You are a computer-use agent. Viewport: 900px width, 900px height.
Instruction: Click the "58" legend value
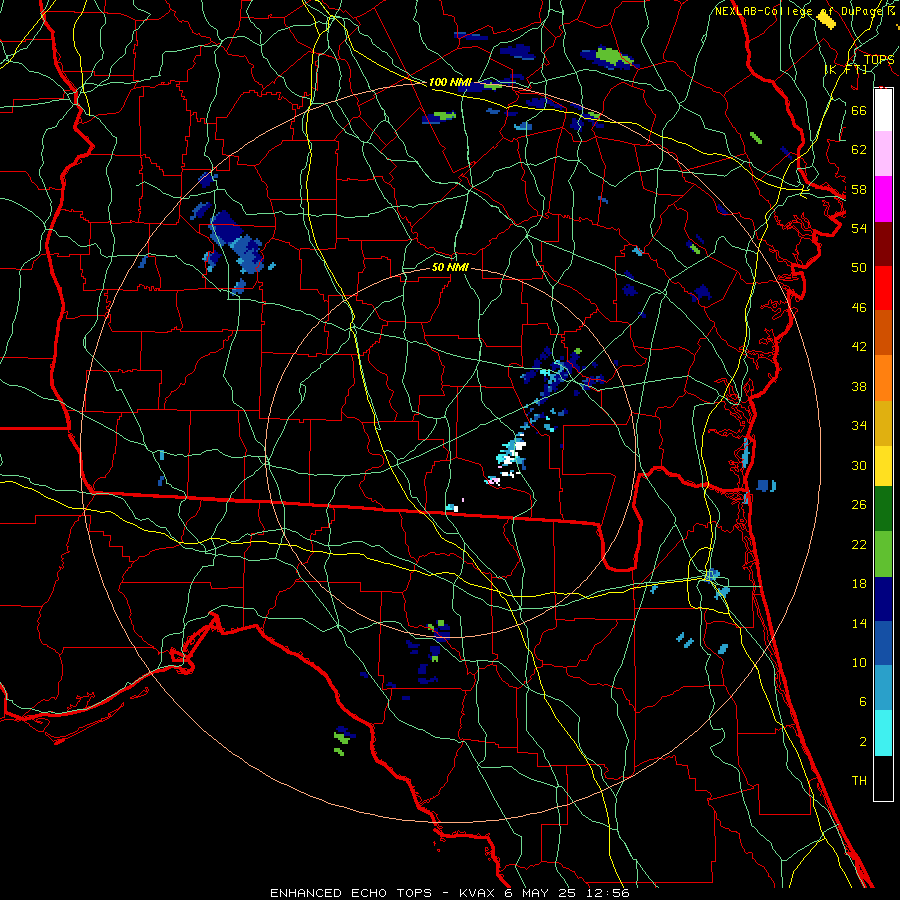point(859,189)
